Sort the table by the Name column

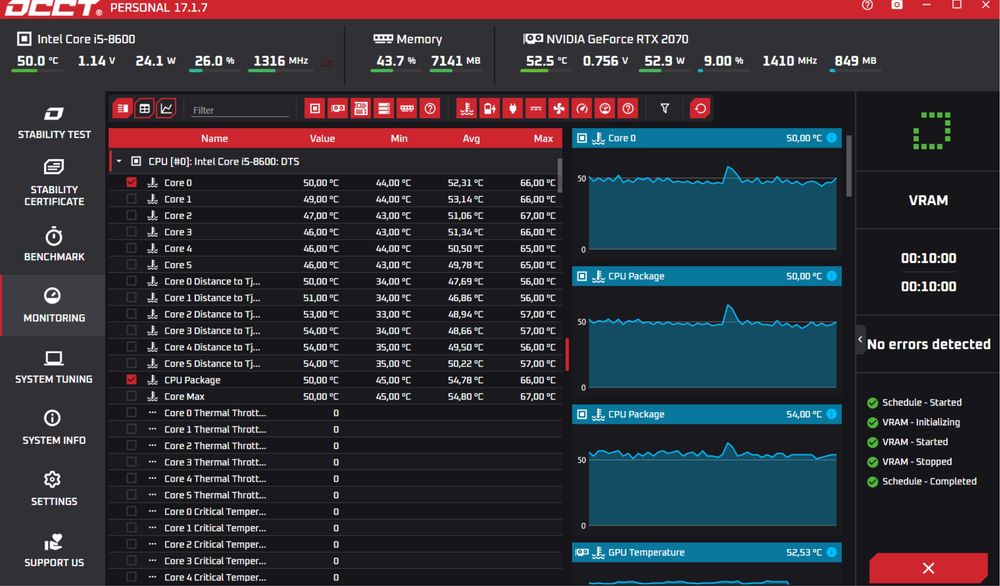214,138
